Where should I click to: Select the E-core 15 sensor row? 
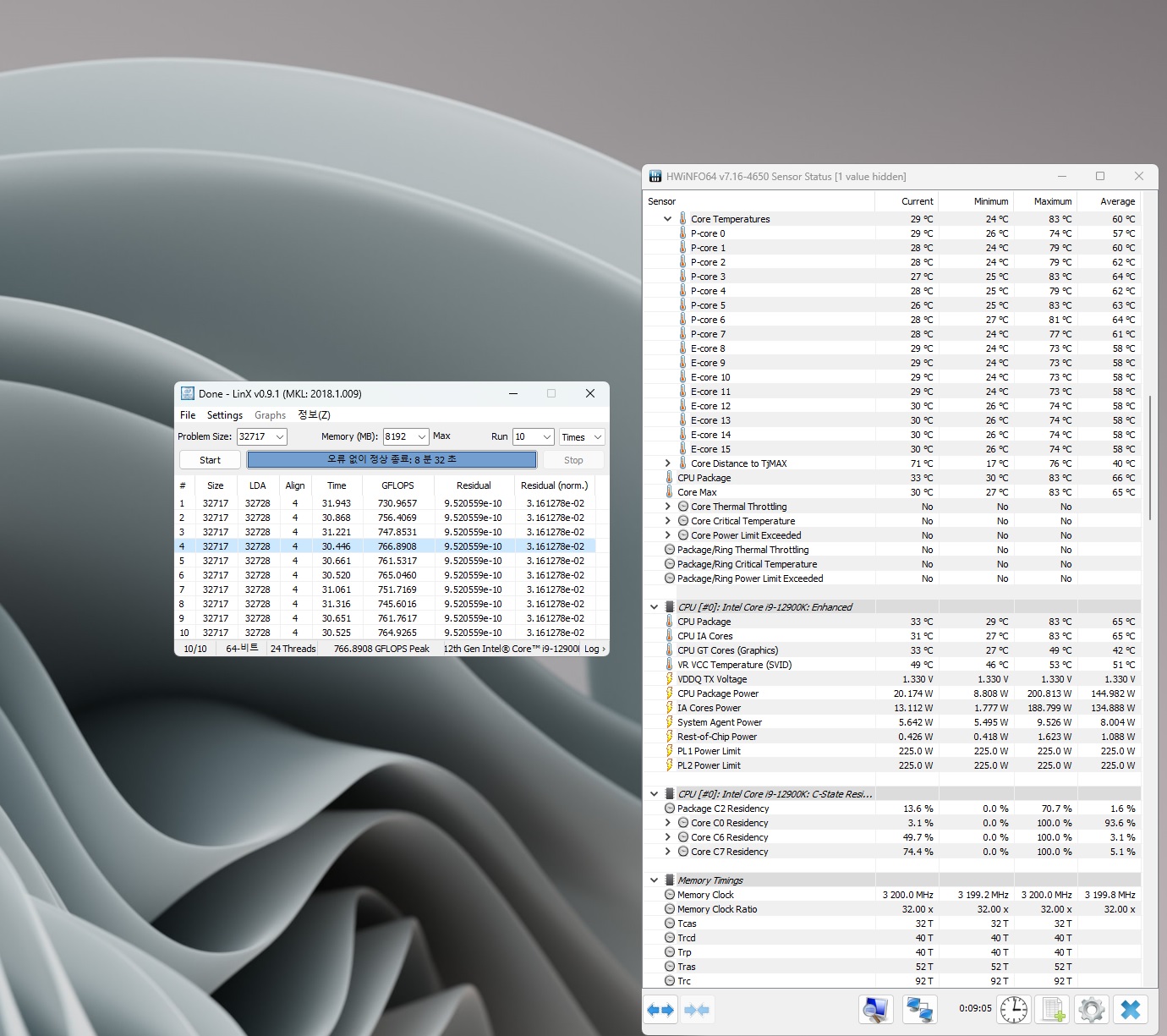[892, 449]
